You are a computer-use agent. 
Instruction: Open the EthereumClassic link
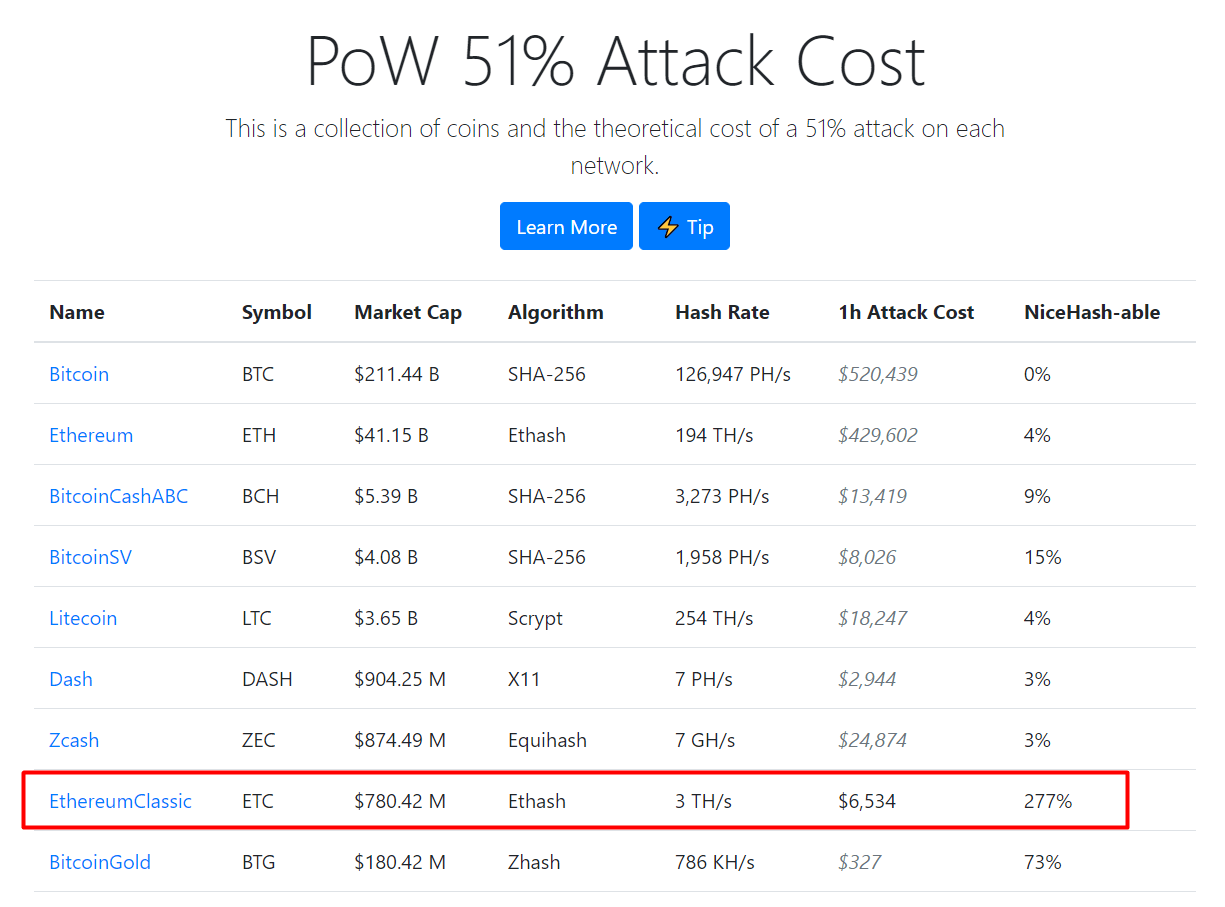tap(120, 801)
